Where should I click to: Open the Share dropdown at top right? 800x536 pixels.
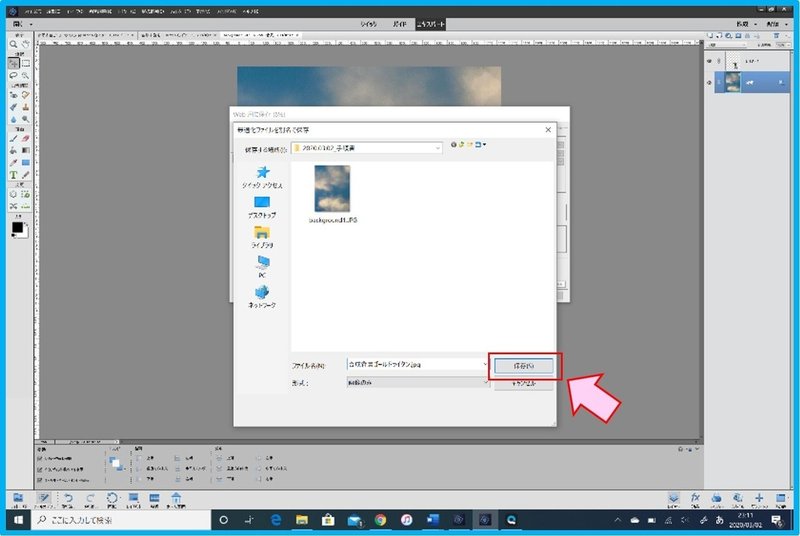point(776,24)
